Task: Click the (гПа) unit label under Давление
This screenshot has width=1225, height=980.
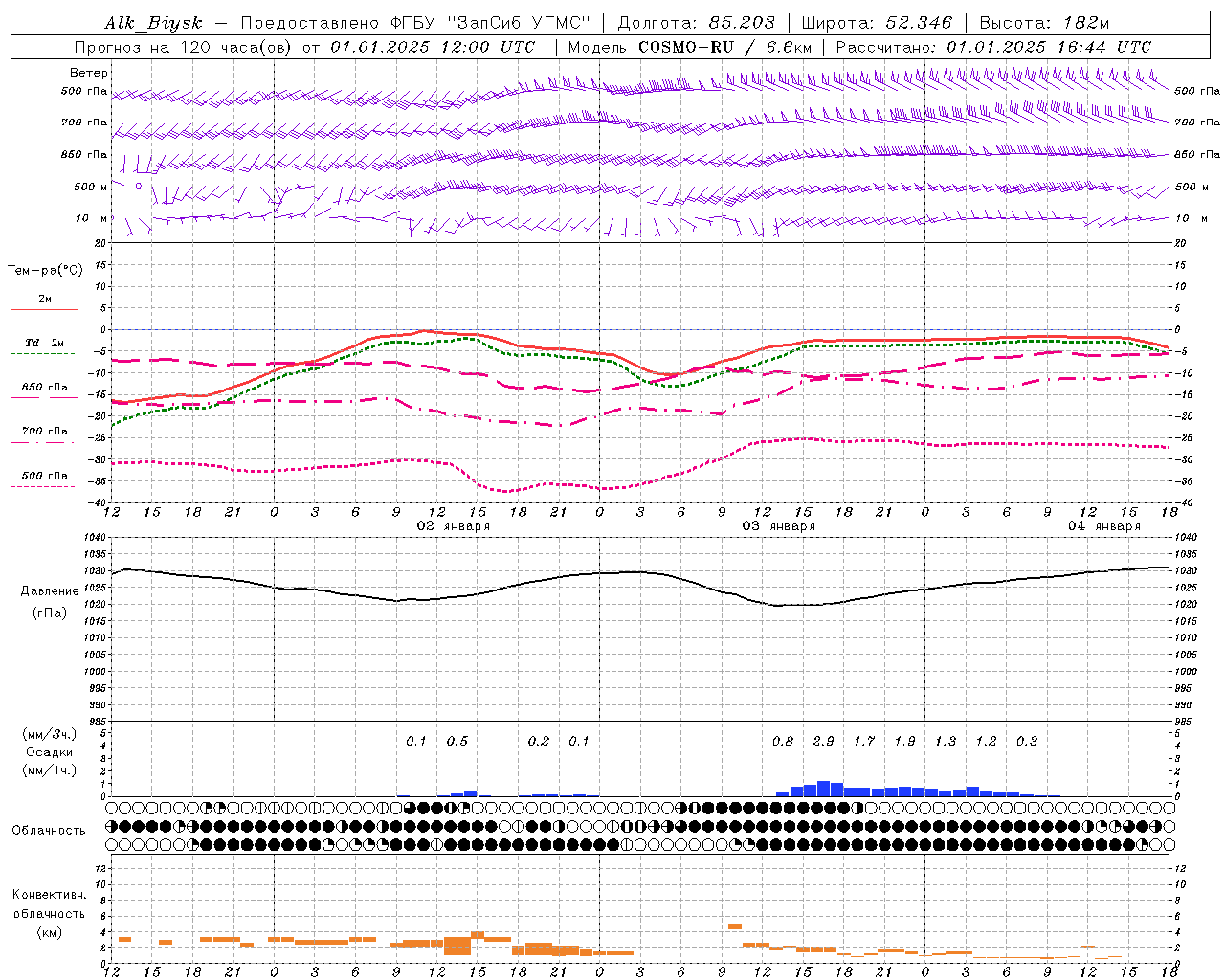Action: pos(50,612)
